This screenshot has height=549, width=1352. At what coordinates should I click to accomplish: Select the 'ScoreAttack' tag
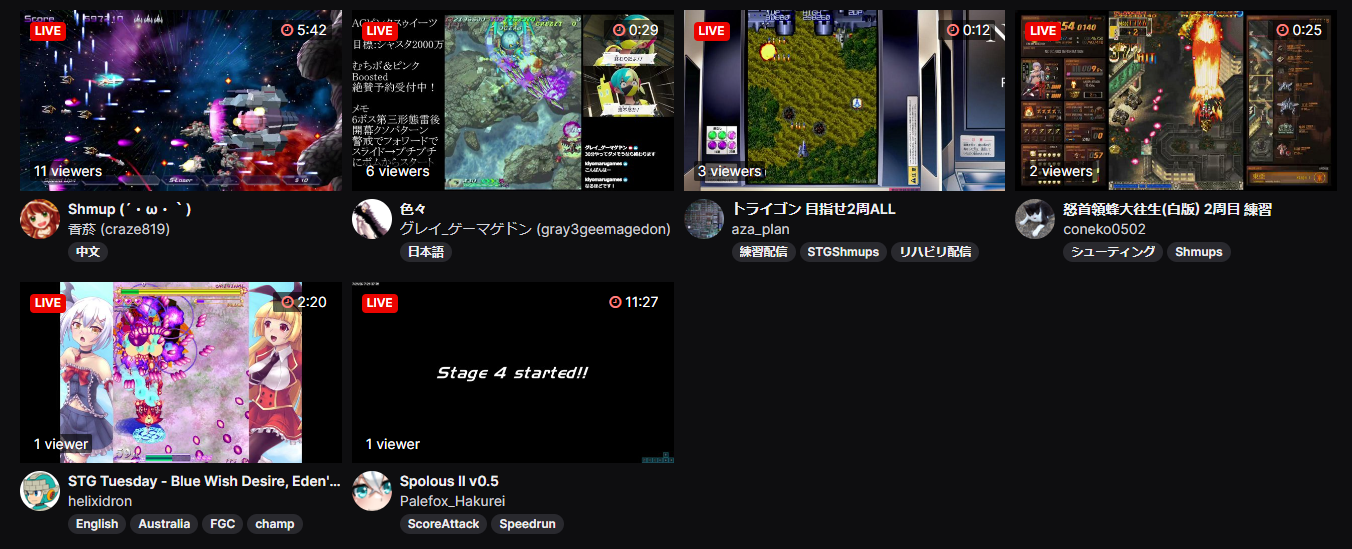click(x=444, y=524)
